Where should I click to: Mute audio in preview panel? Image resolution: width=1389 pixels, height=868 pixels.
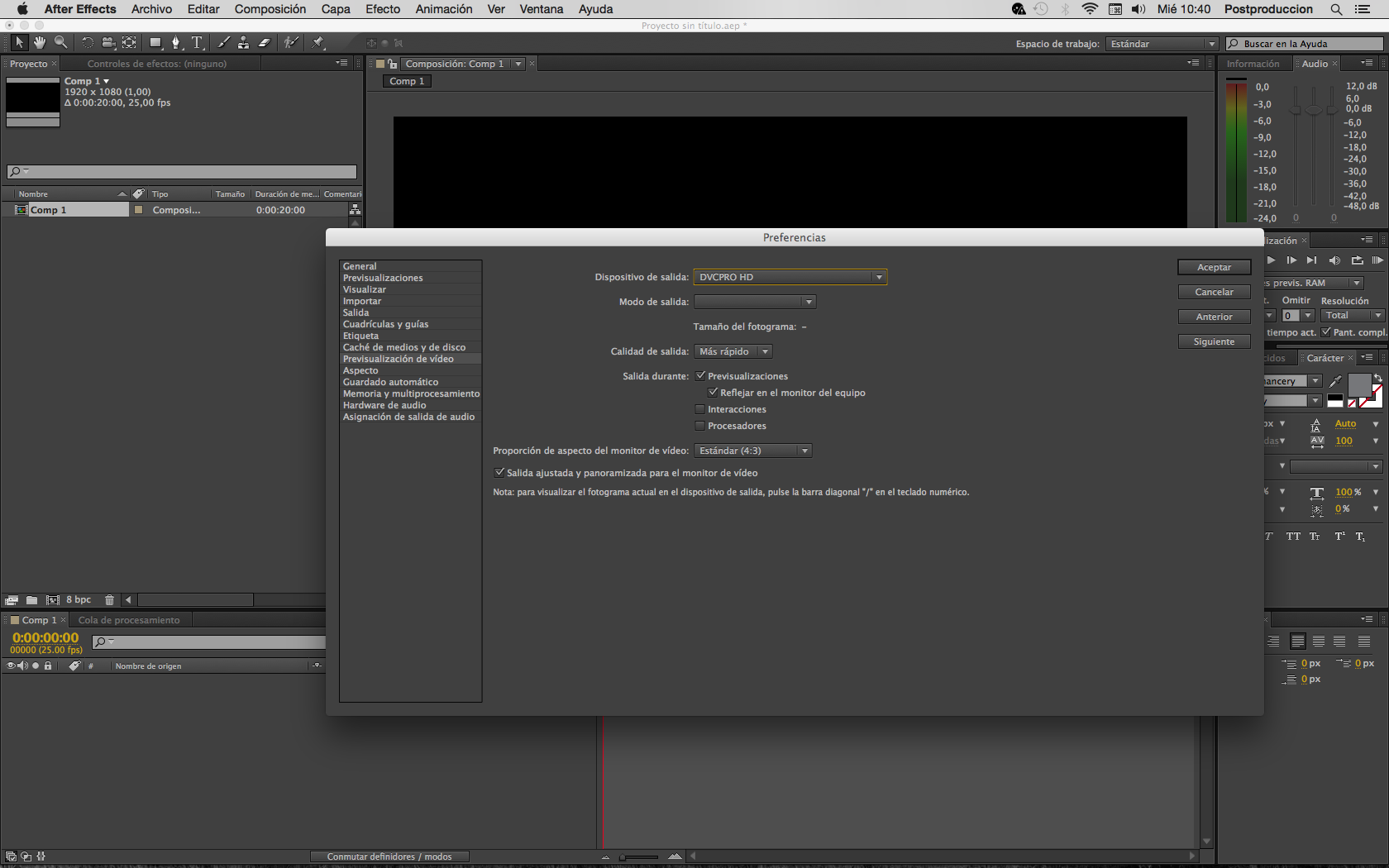tap(1334, 260)
